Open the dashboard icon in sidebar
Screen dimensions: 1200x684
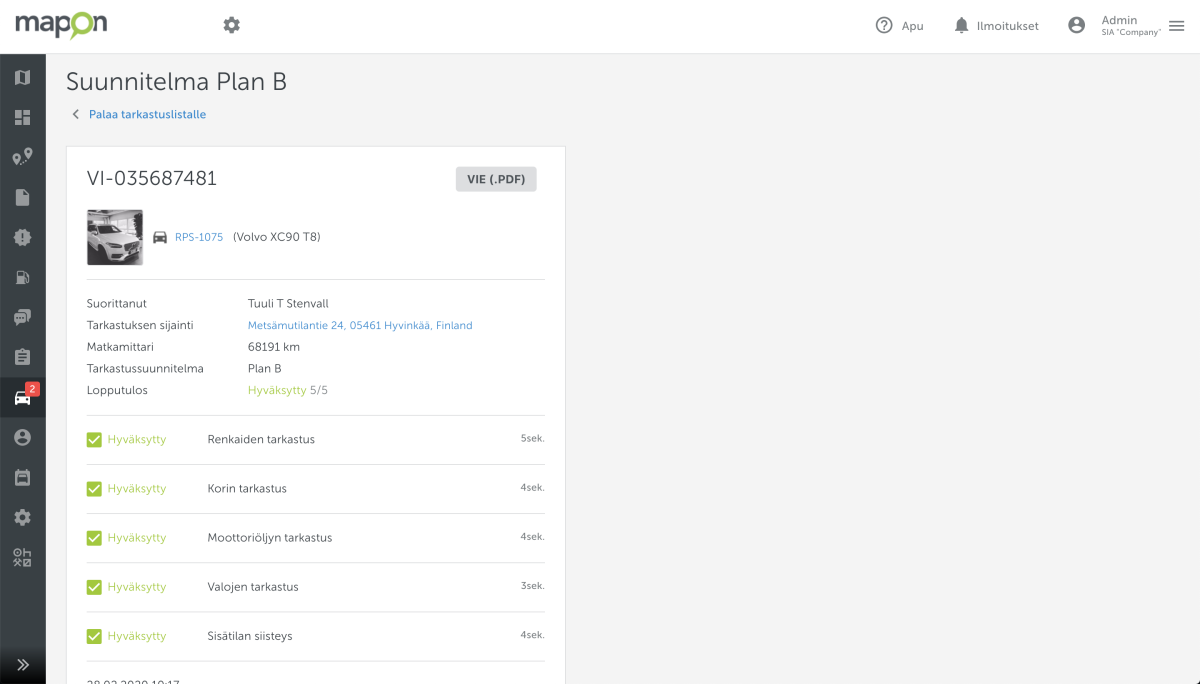click(22, 118)
